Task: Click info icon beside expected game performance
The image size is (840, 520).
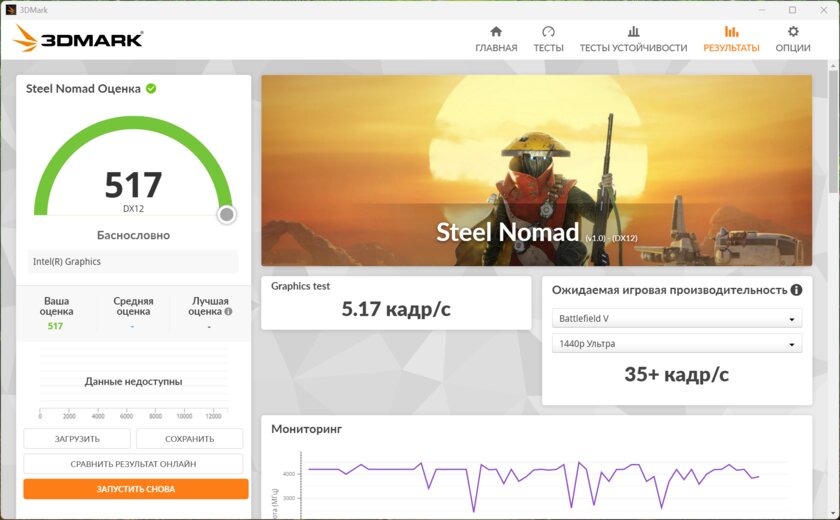Action: 796,290
